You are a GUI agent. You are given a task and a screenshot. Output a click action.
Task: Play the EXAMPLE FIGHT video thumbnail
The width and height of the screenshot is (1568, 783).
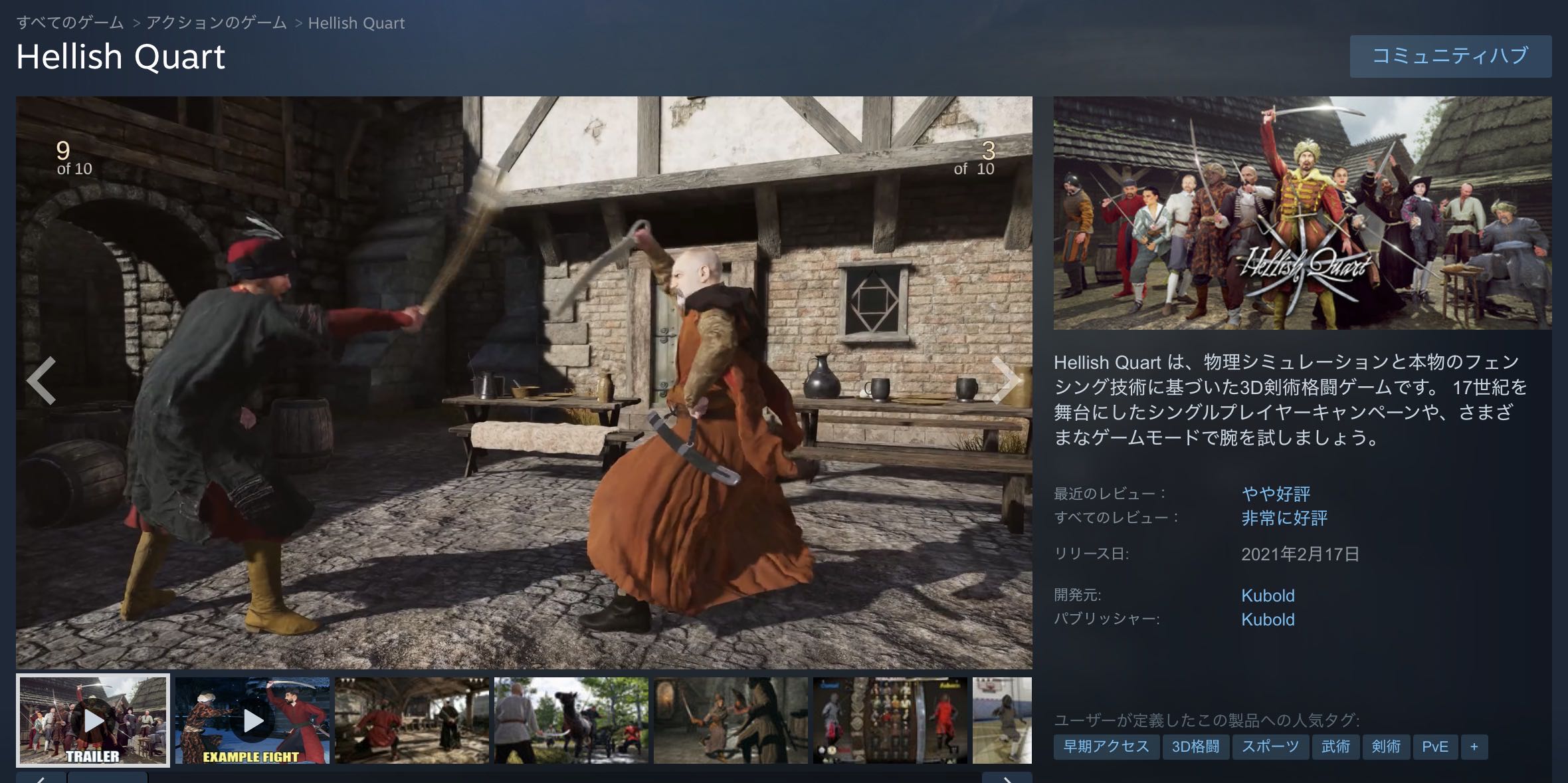click(252, 721)
